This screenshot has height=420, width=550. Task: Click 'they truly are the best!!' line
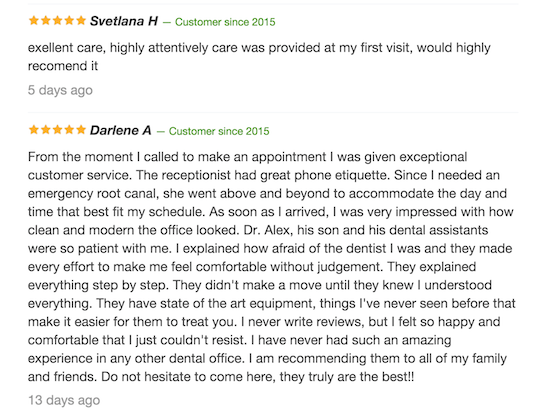pos(221,377)
